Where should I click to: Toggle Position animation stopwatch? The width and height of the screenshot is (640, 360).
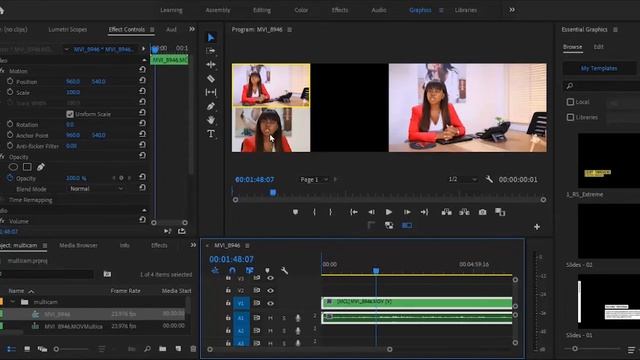click(10, 81)
